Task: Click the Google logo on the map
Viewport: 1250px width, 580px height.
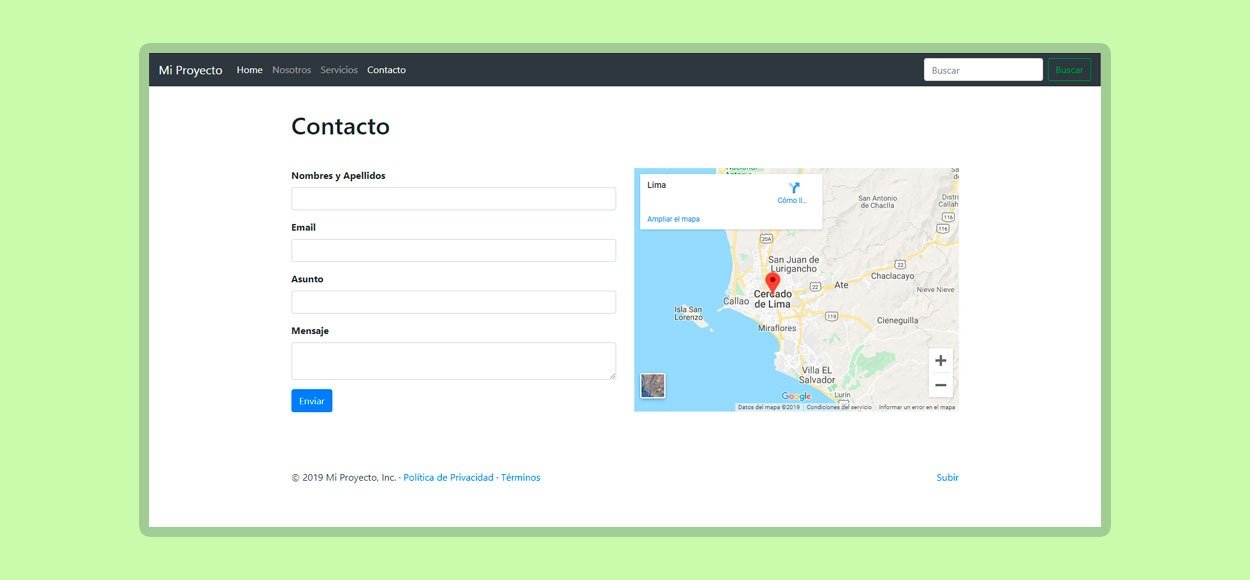Action: (796, 397)
